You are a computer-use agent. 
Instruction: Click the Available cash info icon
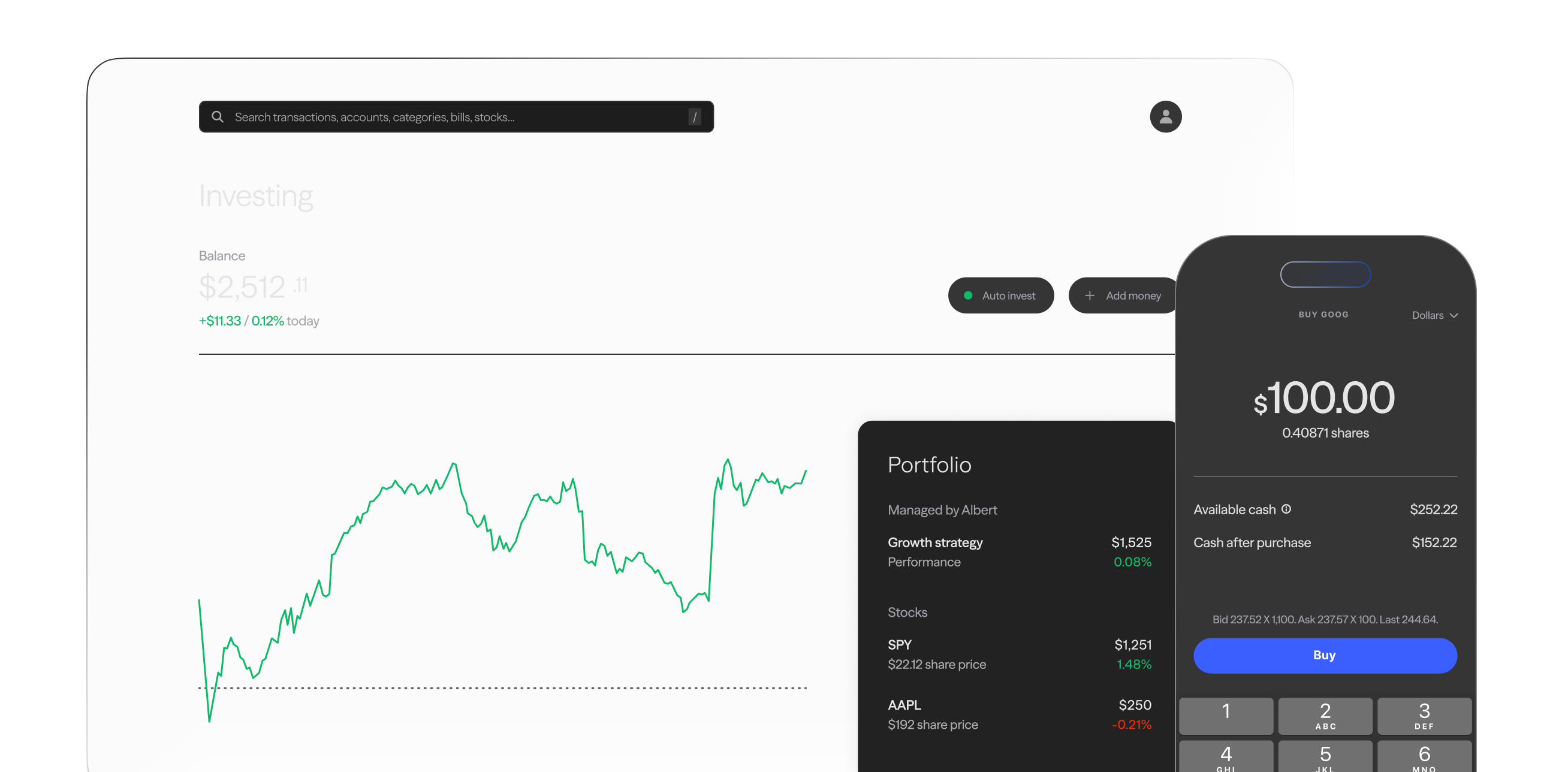[x=1286, y=509]
